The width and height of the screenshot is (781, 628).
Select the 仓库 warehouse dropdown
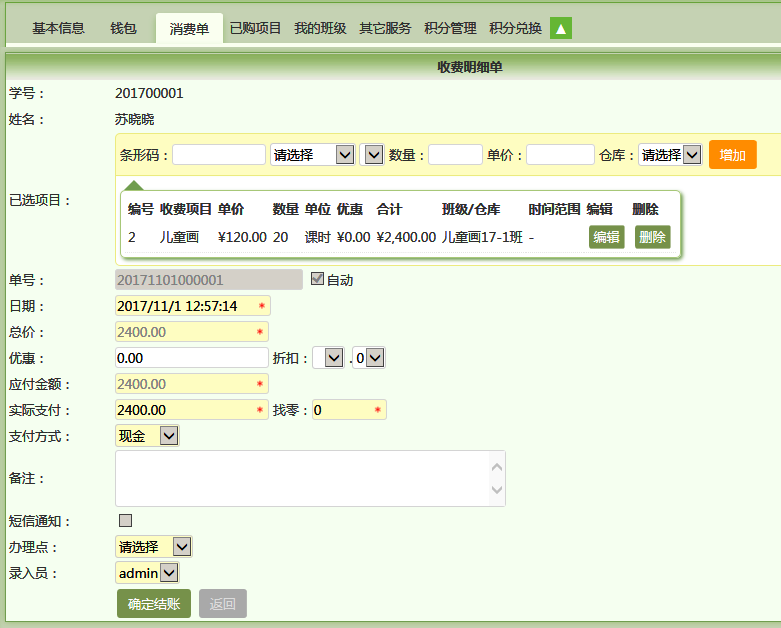click(670, 155)
